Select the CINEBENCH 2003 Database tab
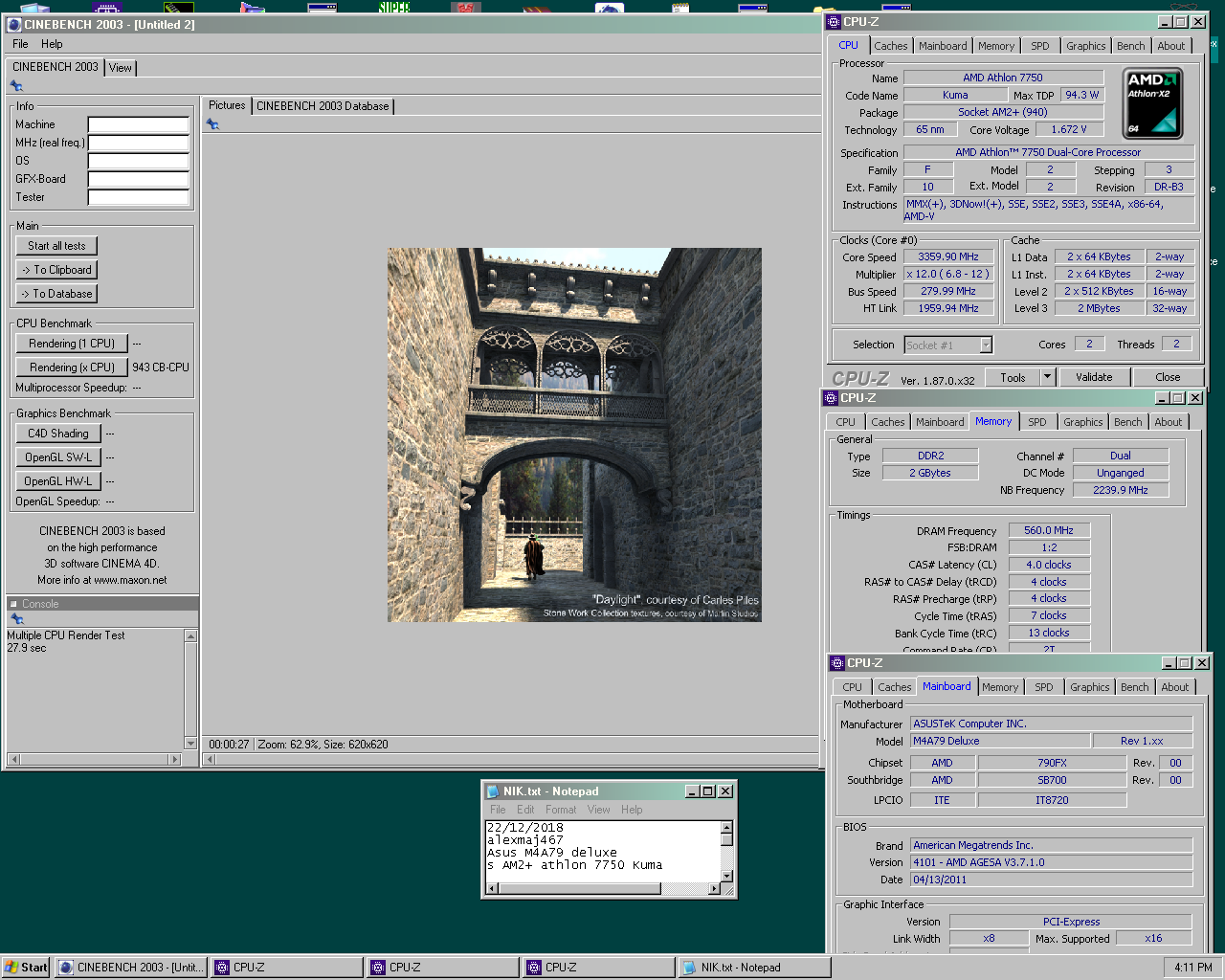The width and height of the screenshot is (1225, 980). pos(323,106)
